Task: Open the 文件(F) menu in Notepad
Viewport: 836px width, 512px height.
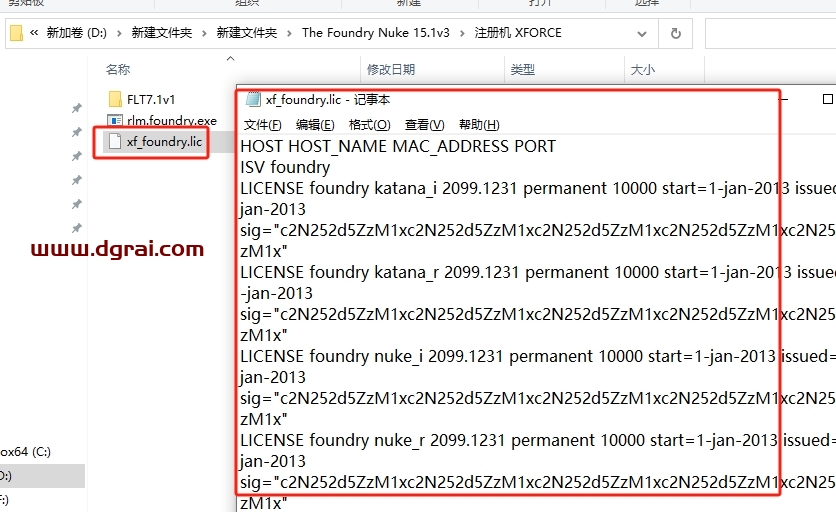Action: pyautogui.click(x=262, y=125)
